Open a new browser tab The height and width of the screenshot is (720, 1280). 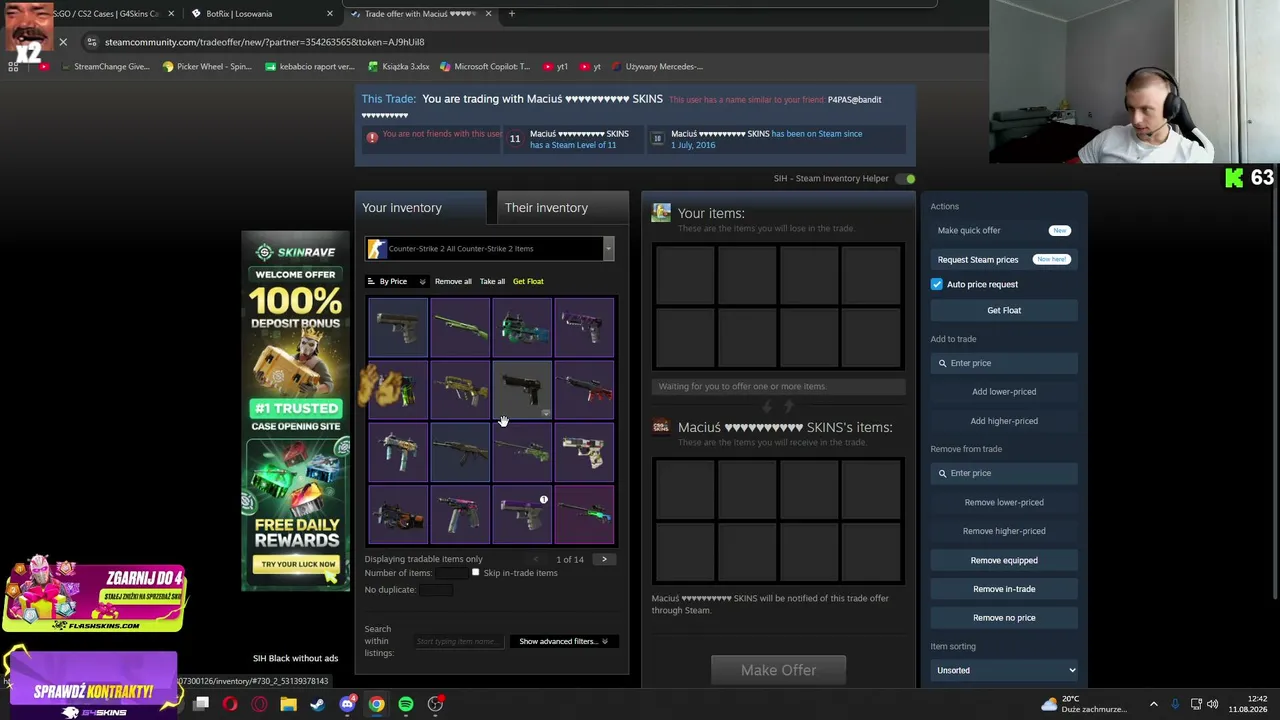click(x=511, y=14)
